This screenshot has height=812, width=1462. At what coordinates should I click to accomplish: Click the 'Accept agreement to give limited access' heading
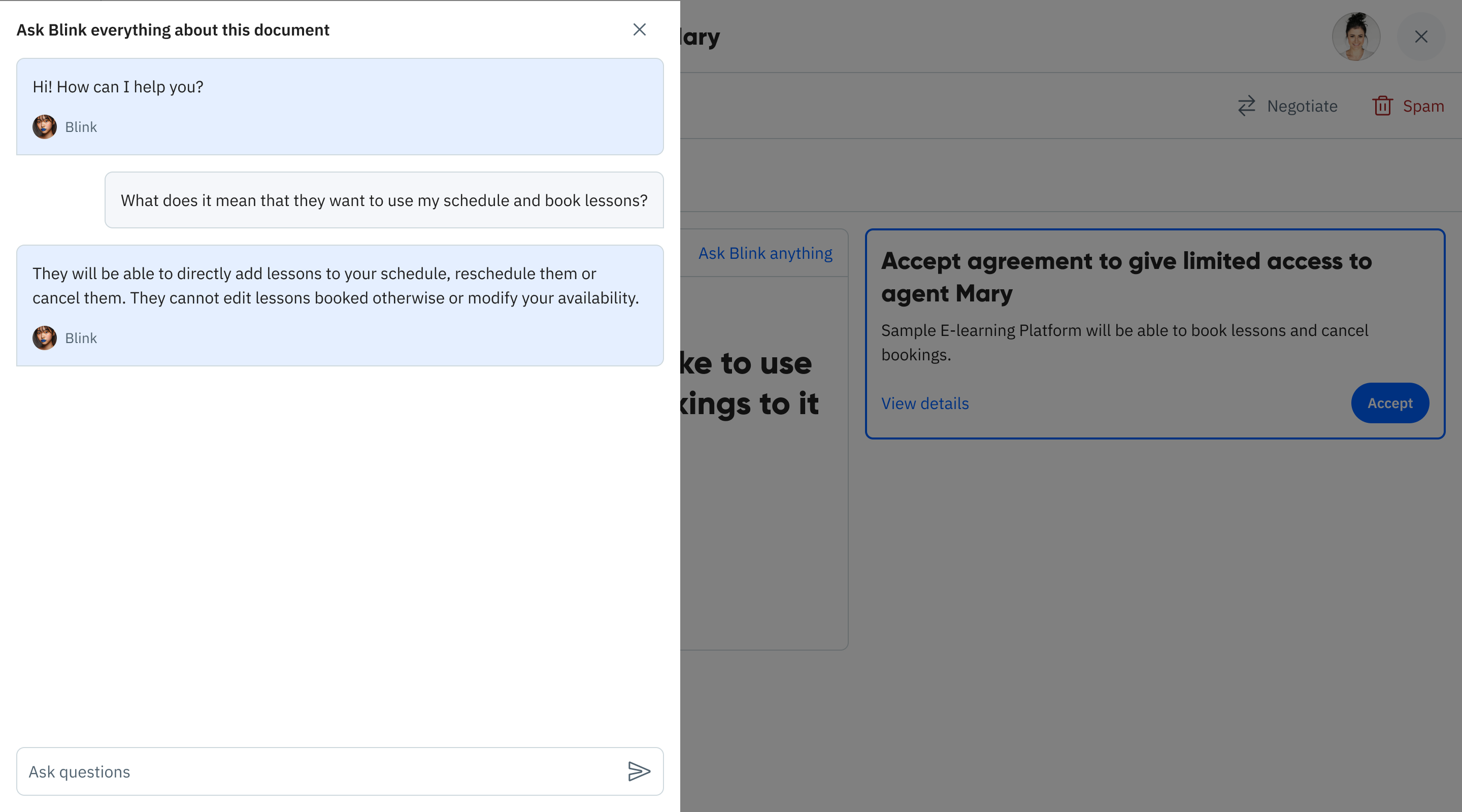(1126, 278)
